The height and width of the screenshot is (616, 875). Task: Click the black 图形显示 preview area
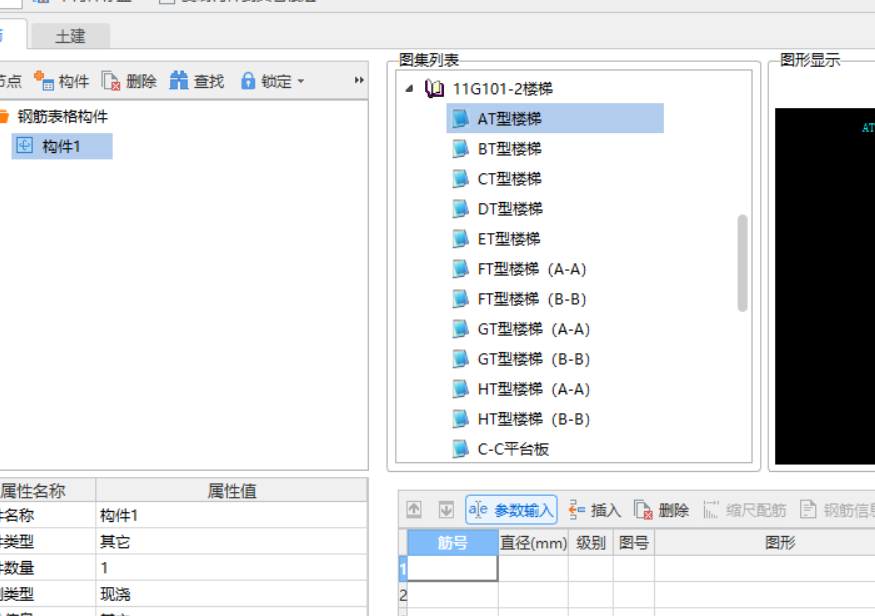coord(825,286)
